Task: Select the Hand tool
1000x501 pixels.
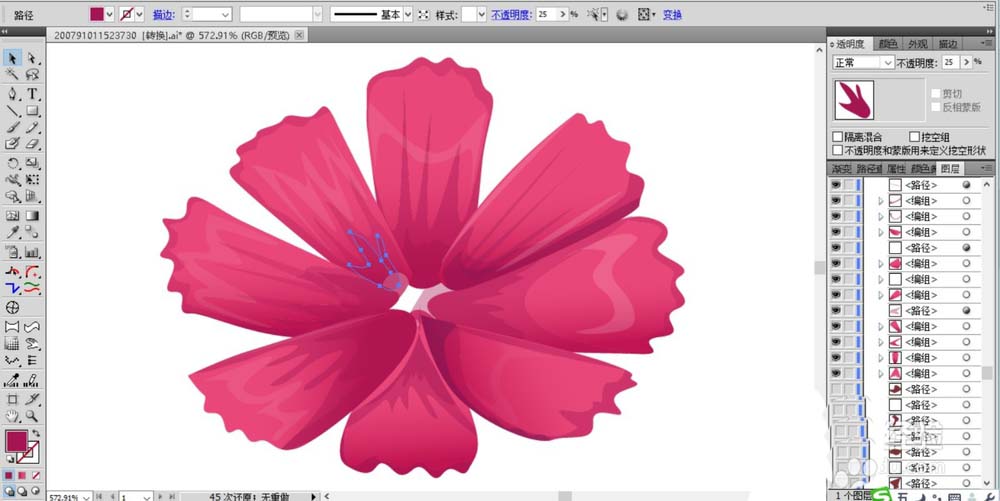Action: [12, 416]
